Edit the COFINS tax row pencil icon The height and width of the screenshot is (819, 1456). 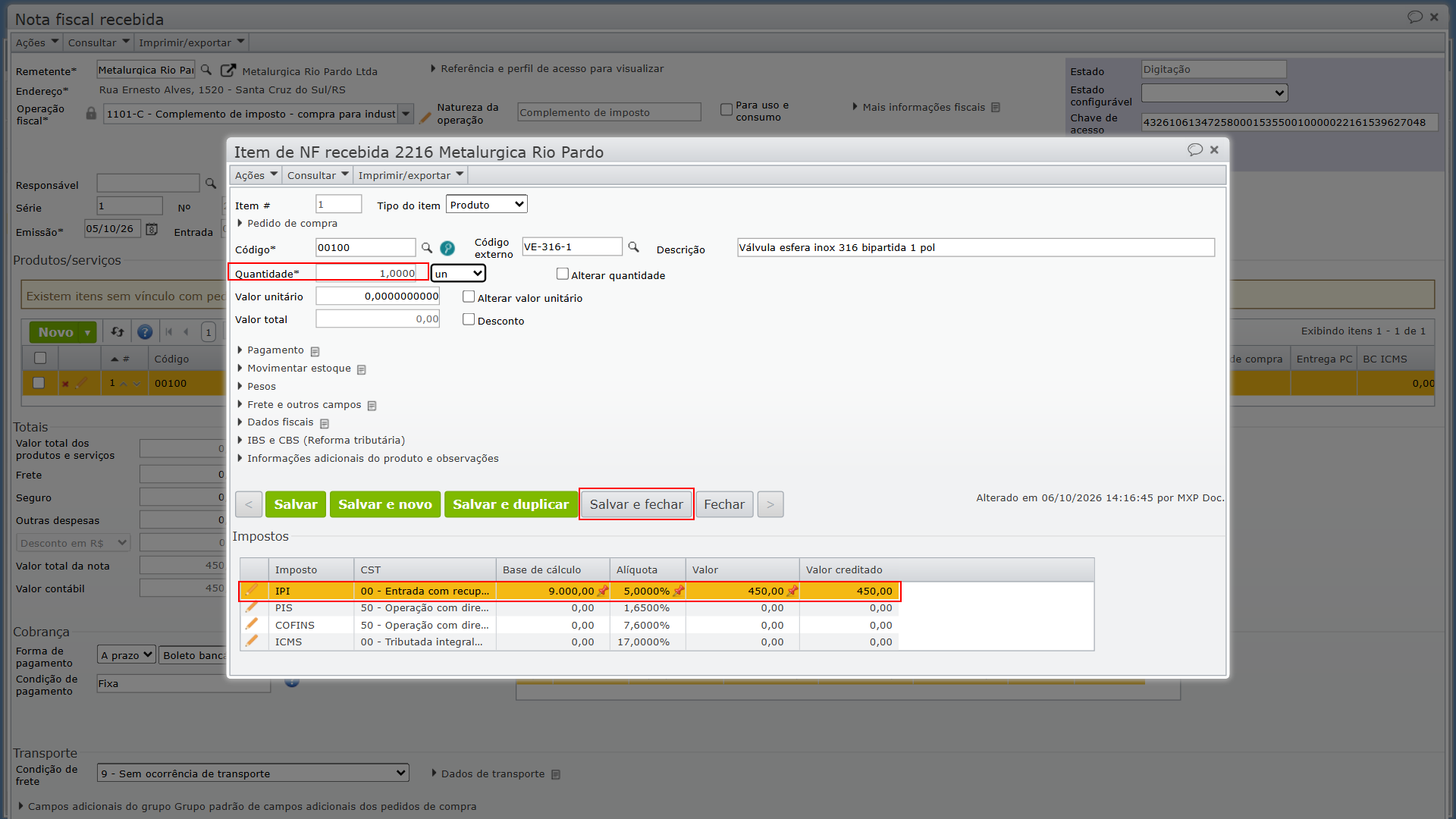[x=252, y=624]
